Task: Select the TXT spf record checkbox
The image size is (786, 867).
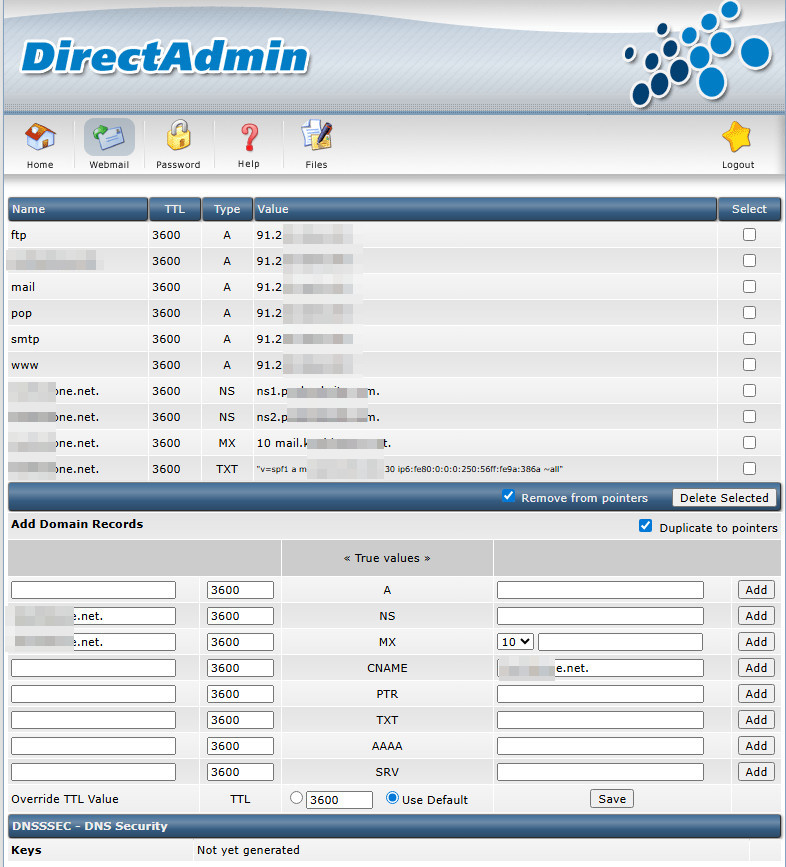Action: (x=749, y=469)
